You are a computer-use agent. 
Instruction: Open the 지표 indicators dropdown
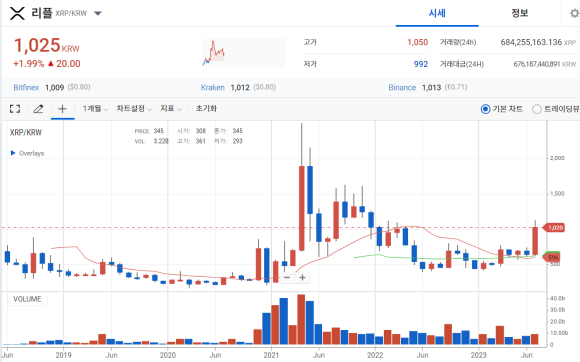pos(171,109)
